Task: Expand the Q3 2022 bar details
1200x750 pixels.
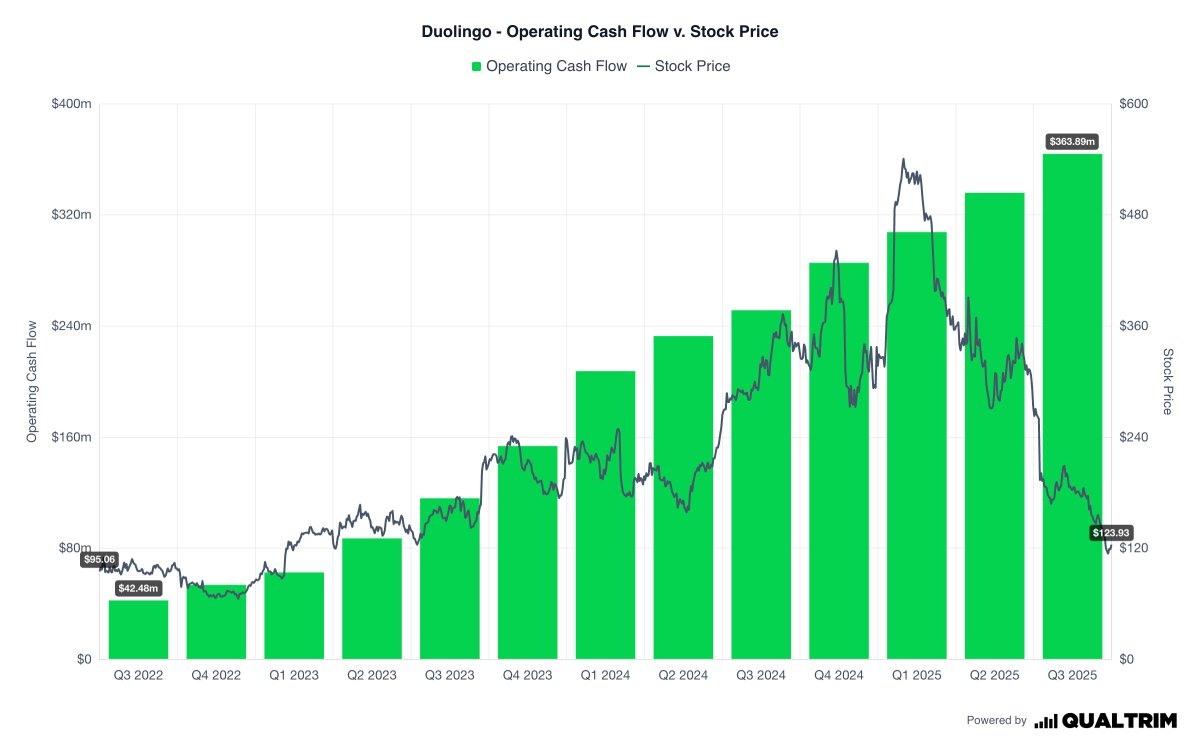Action: click(137, 630)
